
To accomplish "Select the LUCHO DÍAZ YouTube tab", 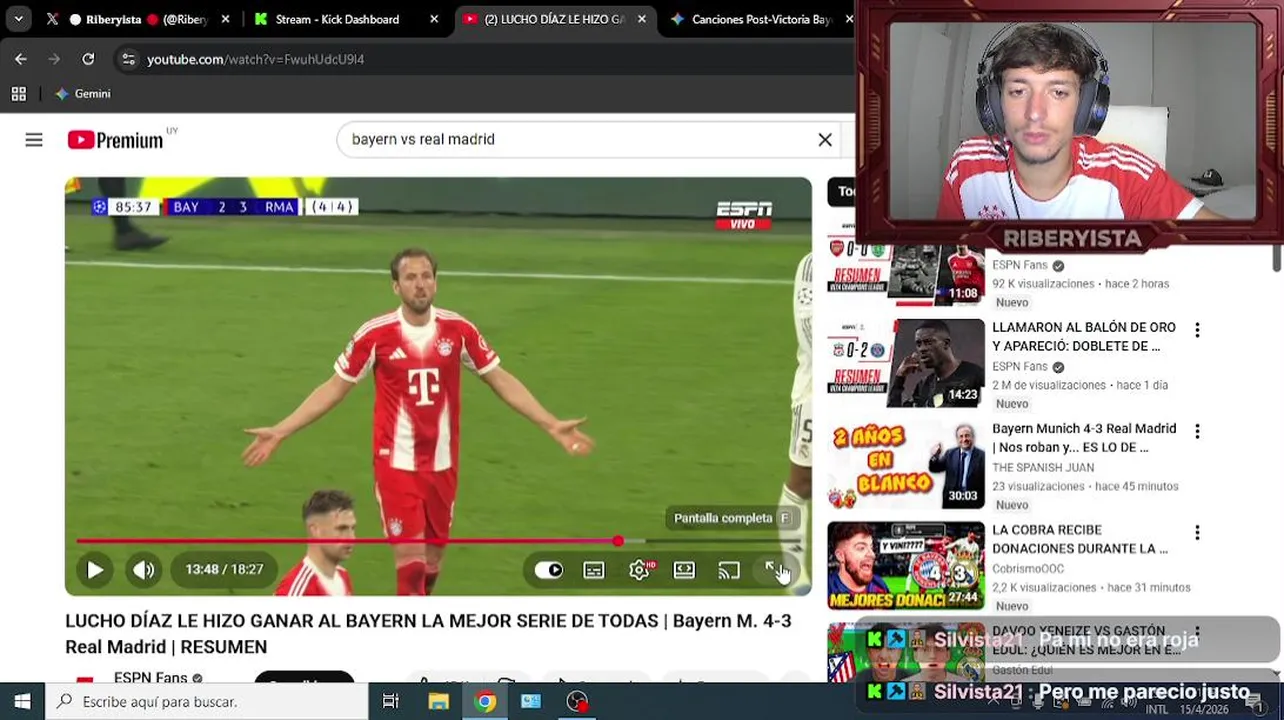I will tap(555, 19).
